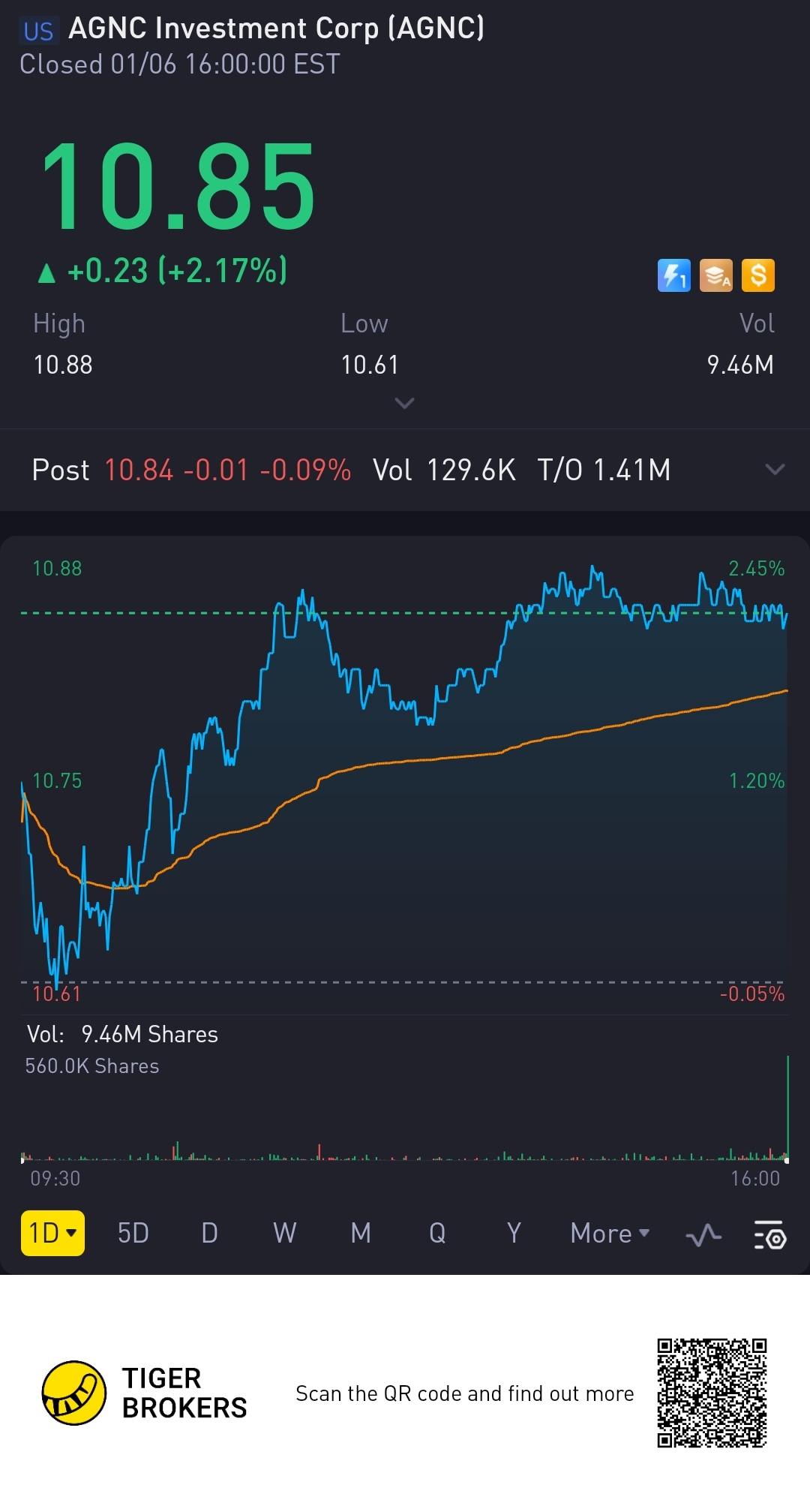Screen dimensions: 810x1512
Task: Tap the US market badge
Action: (x=38, y=31)
